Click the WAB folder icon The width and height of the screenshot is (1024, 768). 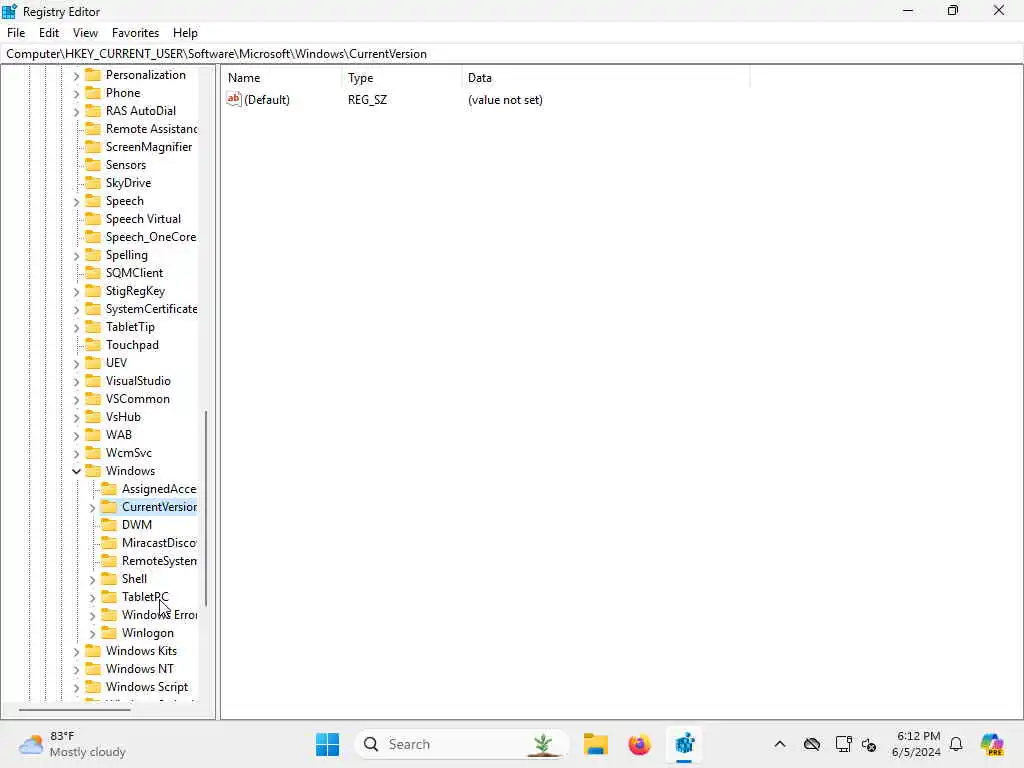click(93, 434)
